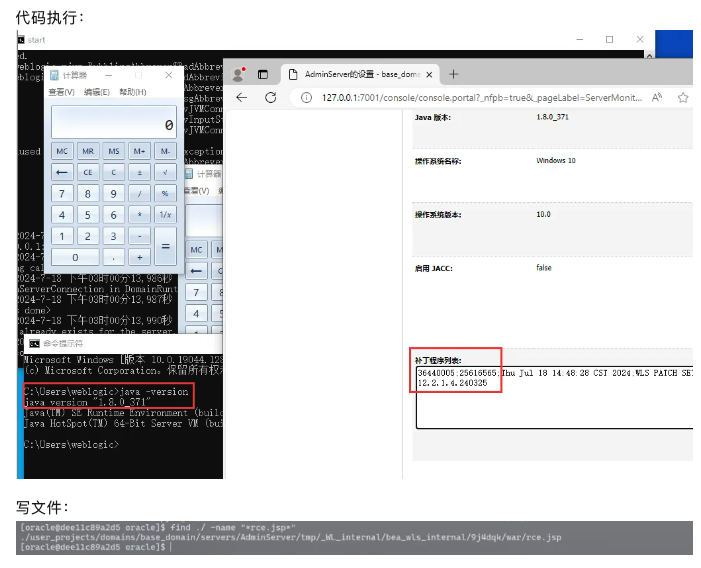This screenshot has width=701, height=568.
Task: Go back using the browser back arrow
Action: click(241, 97)
